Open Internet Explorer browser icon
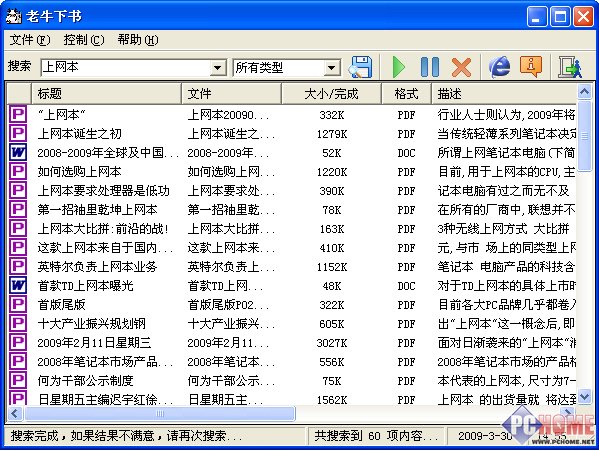599x451 pixels. 500,67
